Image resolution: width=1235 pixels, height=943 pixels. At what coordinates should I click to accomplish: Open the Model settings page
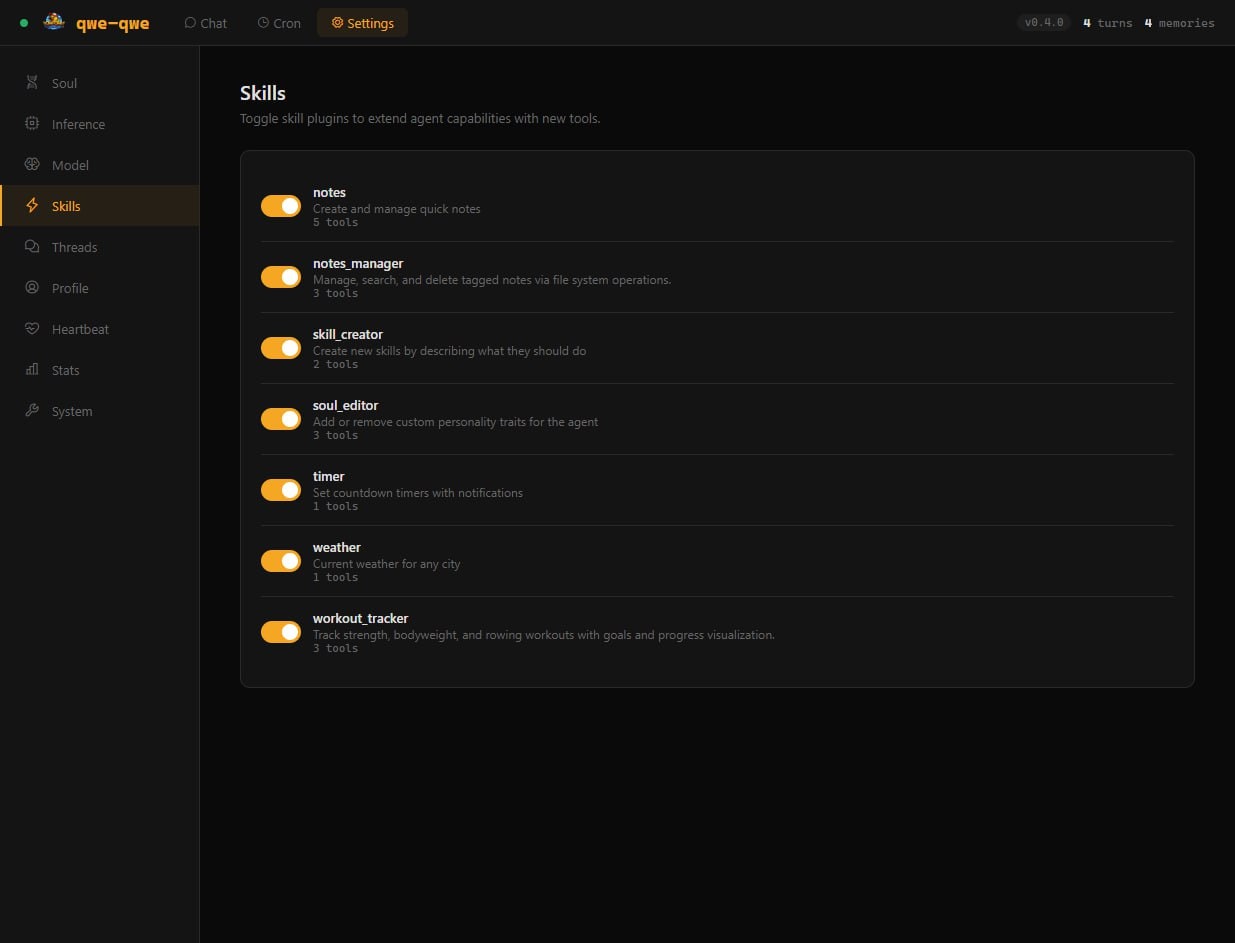click(70, 165)
